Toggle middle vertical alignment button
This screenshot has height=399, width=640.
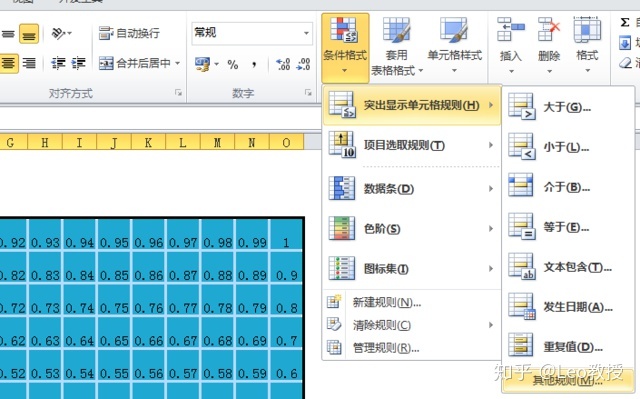pos(8,34)
